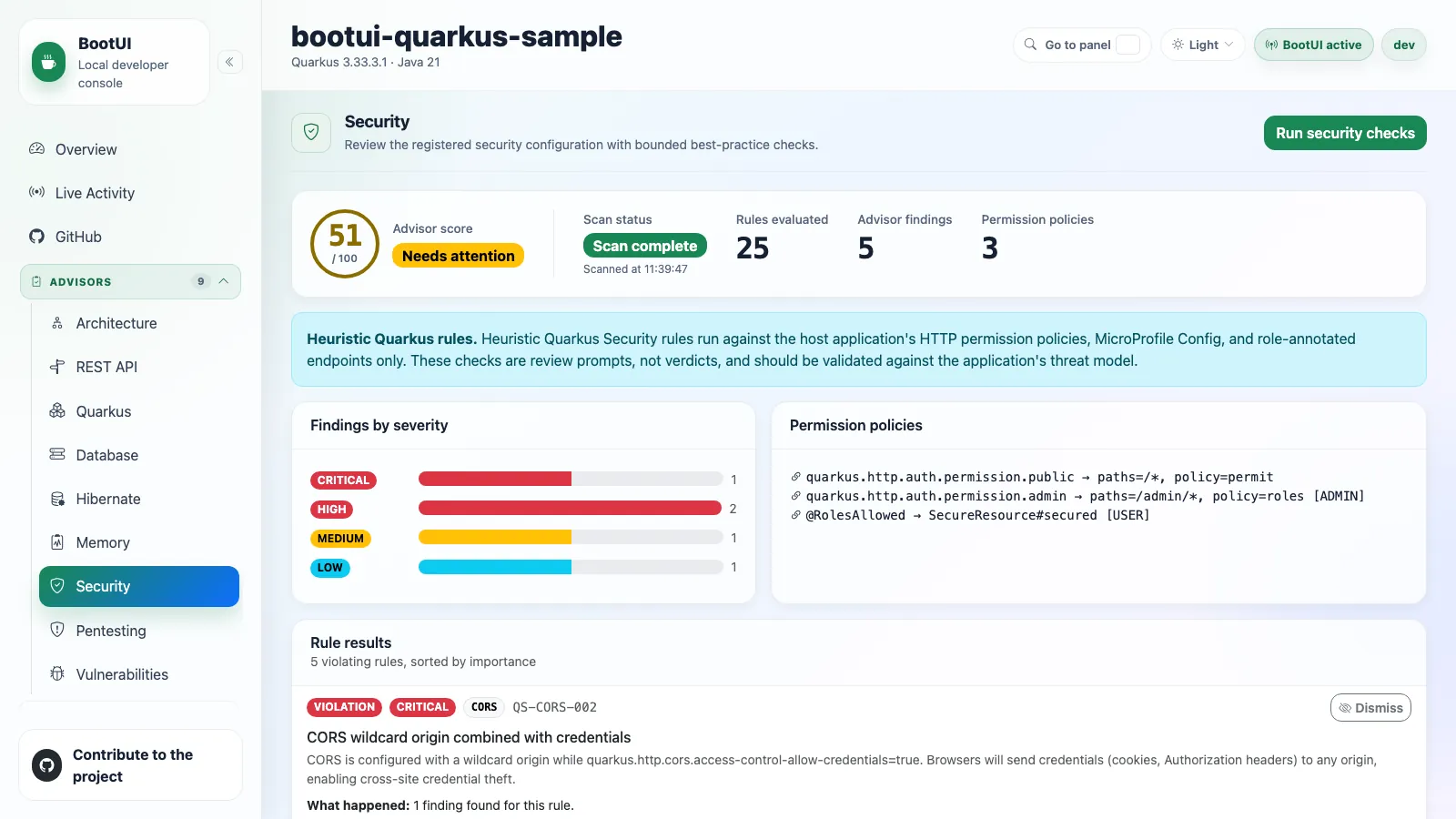Click the Scan complete status badge

644,246
